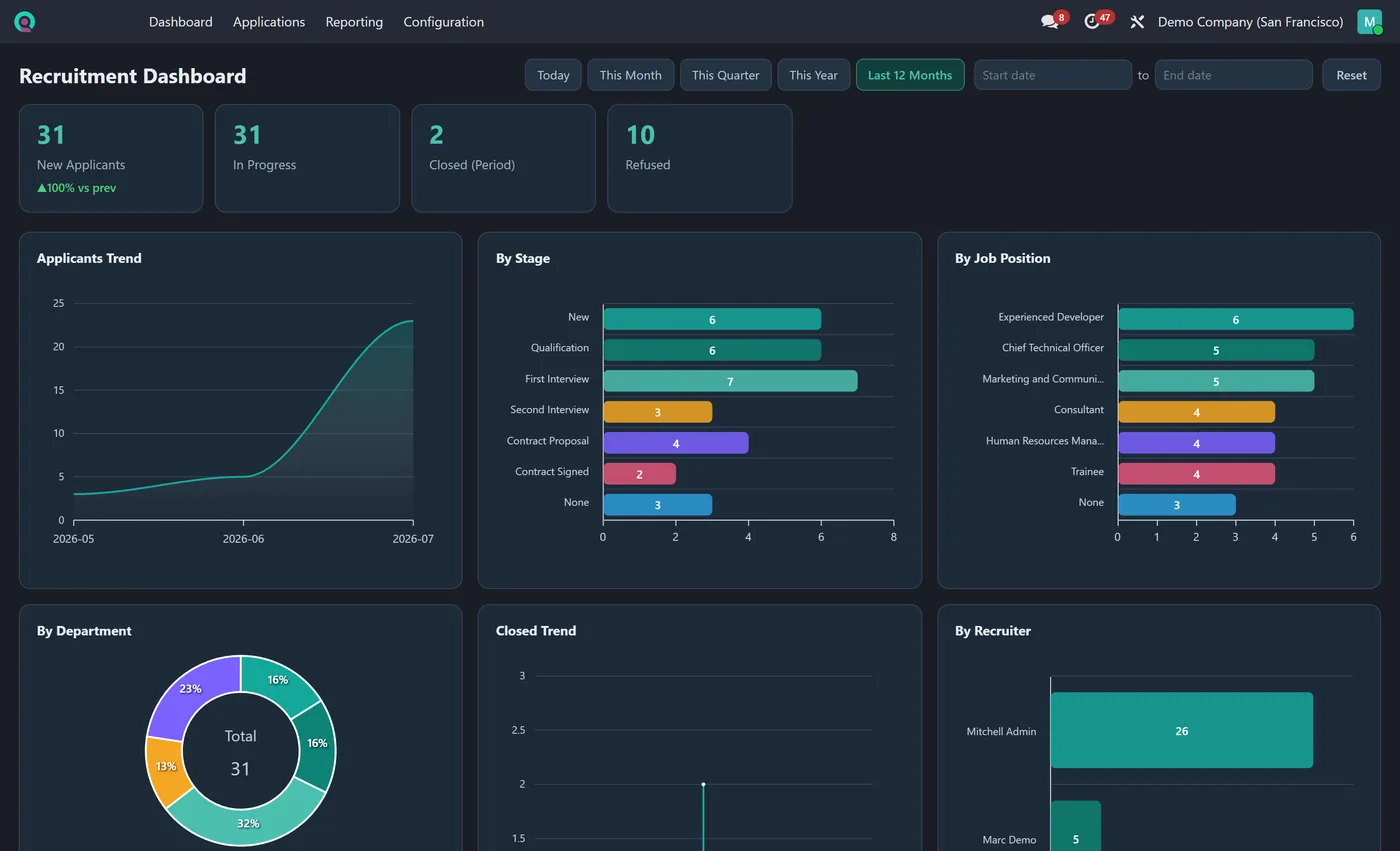The height and width of the screenshot is (851, 1400).
Task: Click the ▲100% vs prev indicator
Action: [x=76, y=188]
